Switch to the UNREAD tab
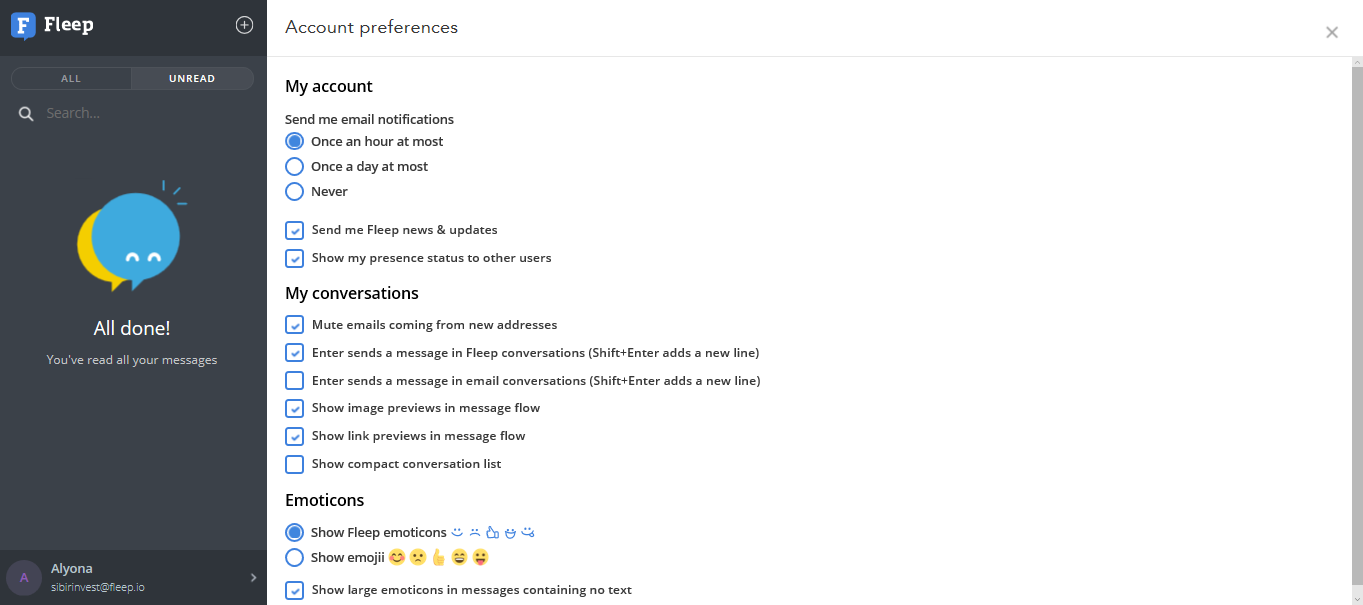 pyautogui.click(x=192, y=79)
